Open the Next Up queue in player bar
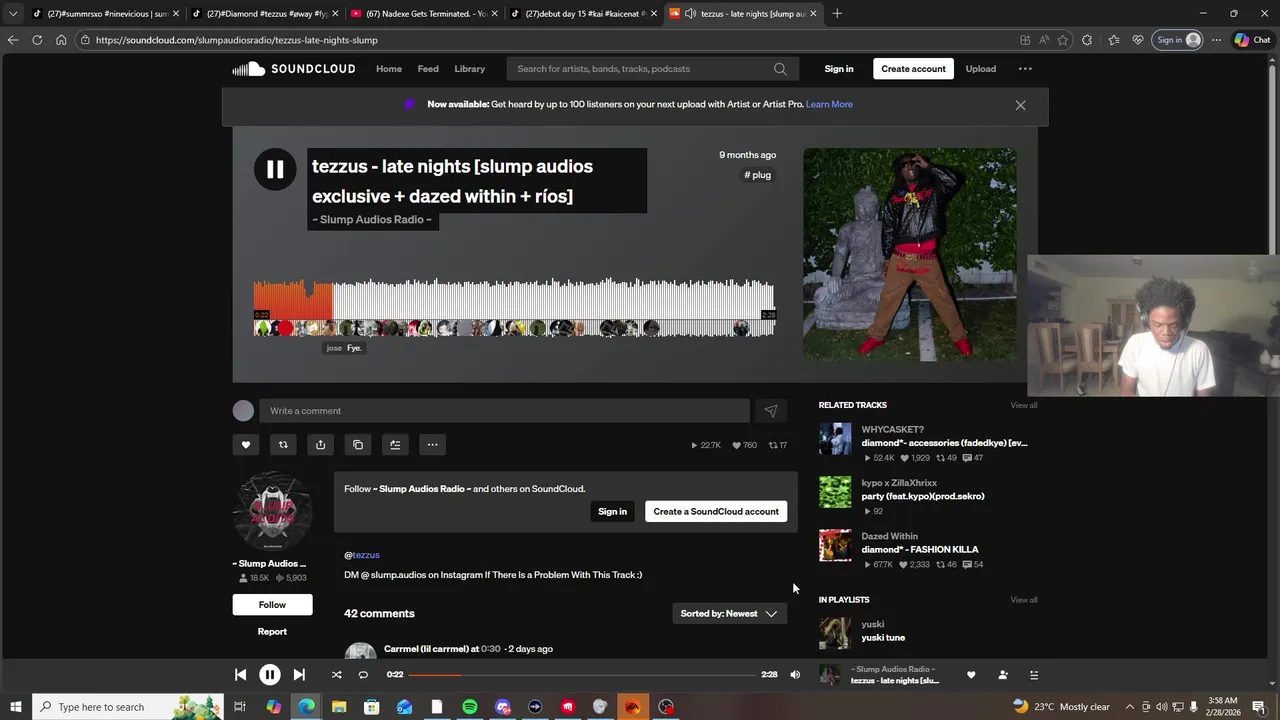 tap(1034, 675)
